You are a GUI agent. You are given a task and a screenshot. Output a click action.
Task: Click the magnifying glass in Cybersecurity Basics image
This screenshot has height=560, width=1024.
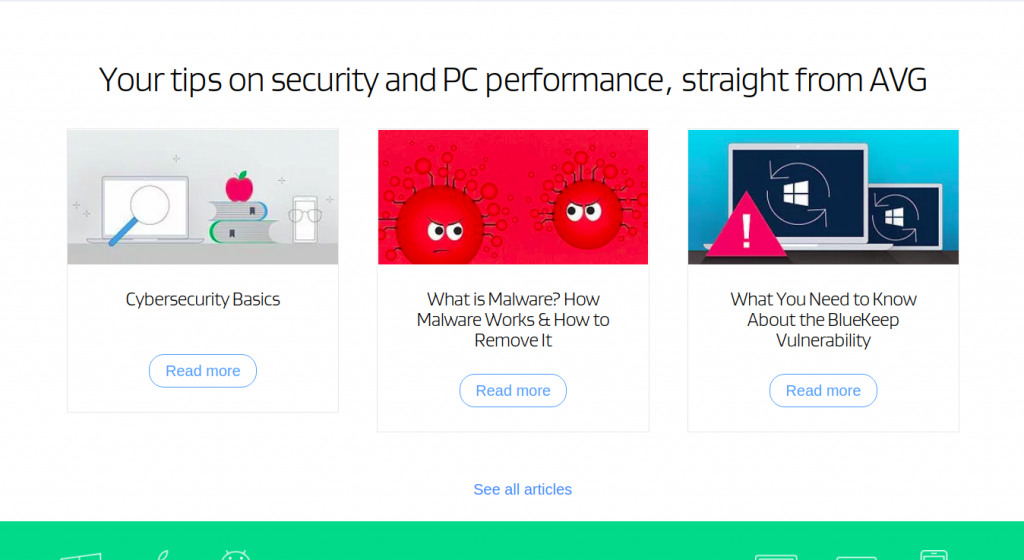point(143,212)
